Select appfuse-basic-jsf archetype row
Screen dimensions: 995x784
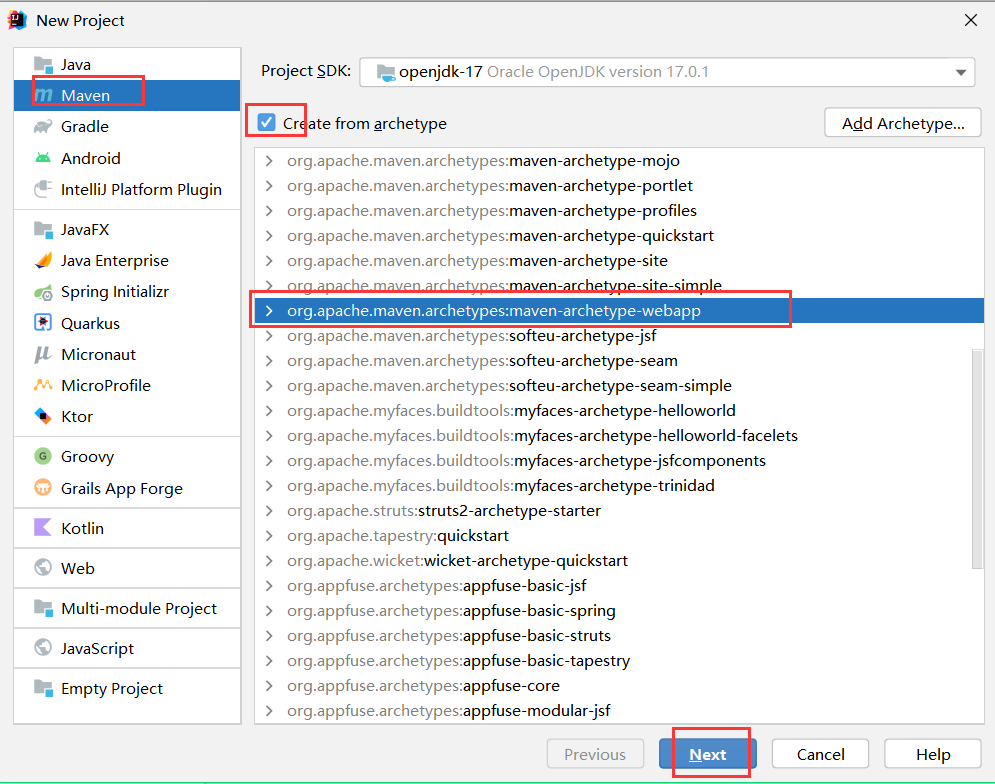click(619, 586)
